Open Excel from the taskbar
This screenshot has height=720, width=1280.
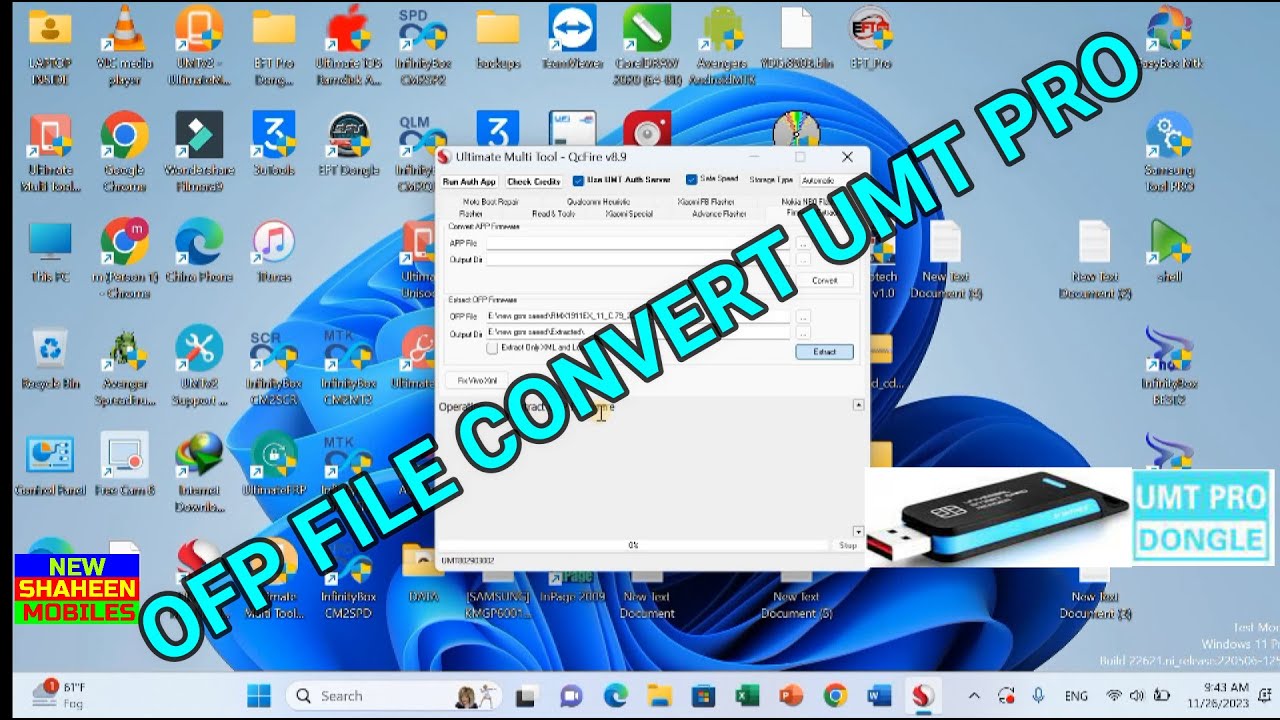[747, 695]
